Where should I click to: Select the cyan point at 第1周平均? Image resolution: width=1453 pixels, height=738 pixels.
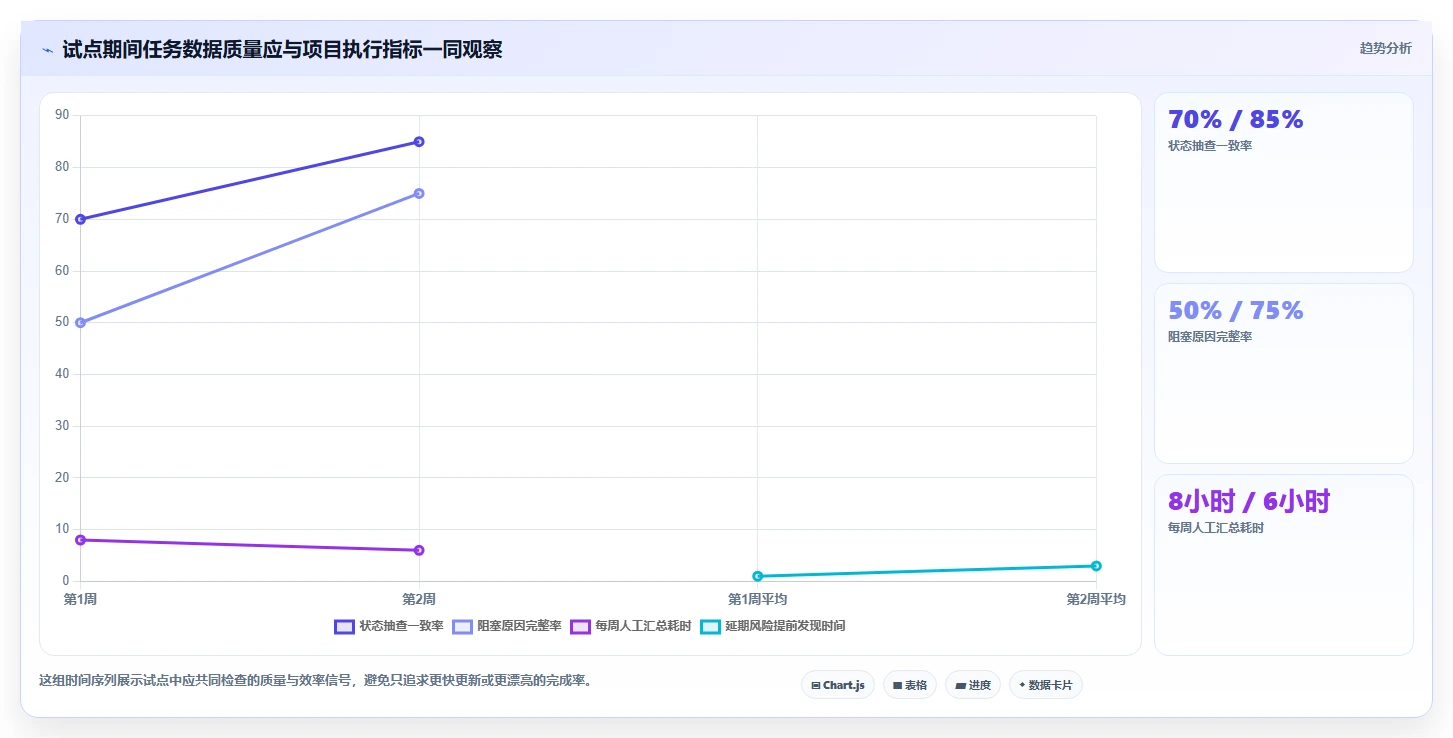tap(758, 576)
